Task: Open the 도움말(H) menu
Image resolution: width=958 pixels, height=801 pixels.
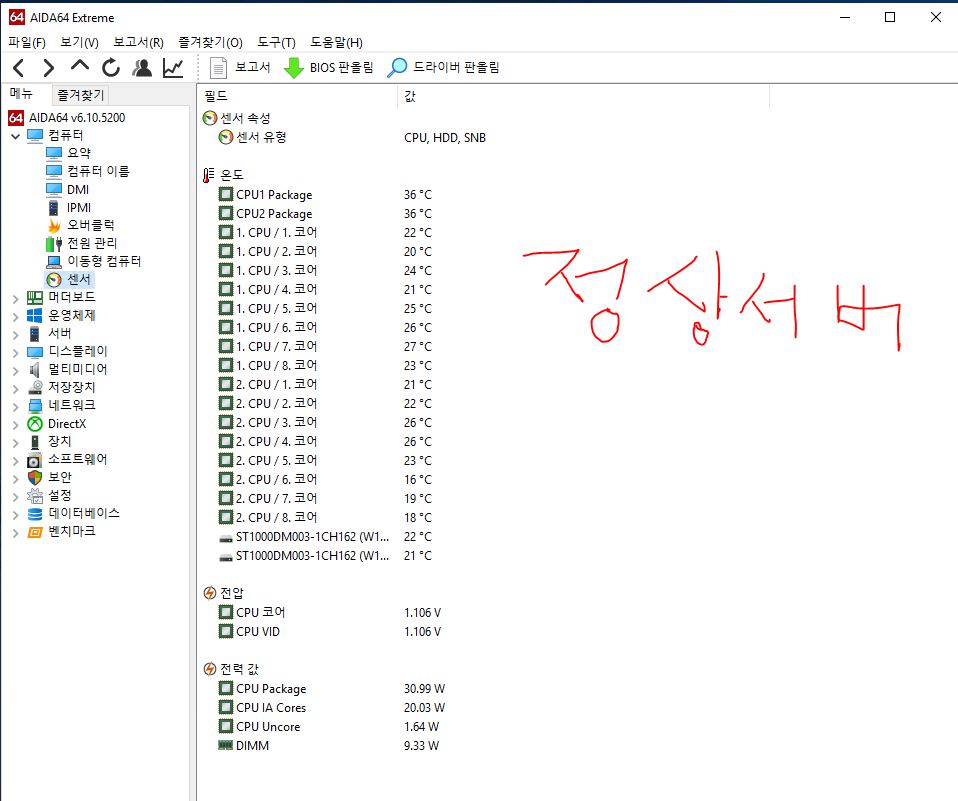Action: click(336, 42)
